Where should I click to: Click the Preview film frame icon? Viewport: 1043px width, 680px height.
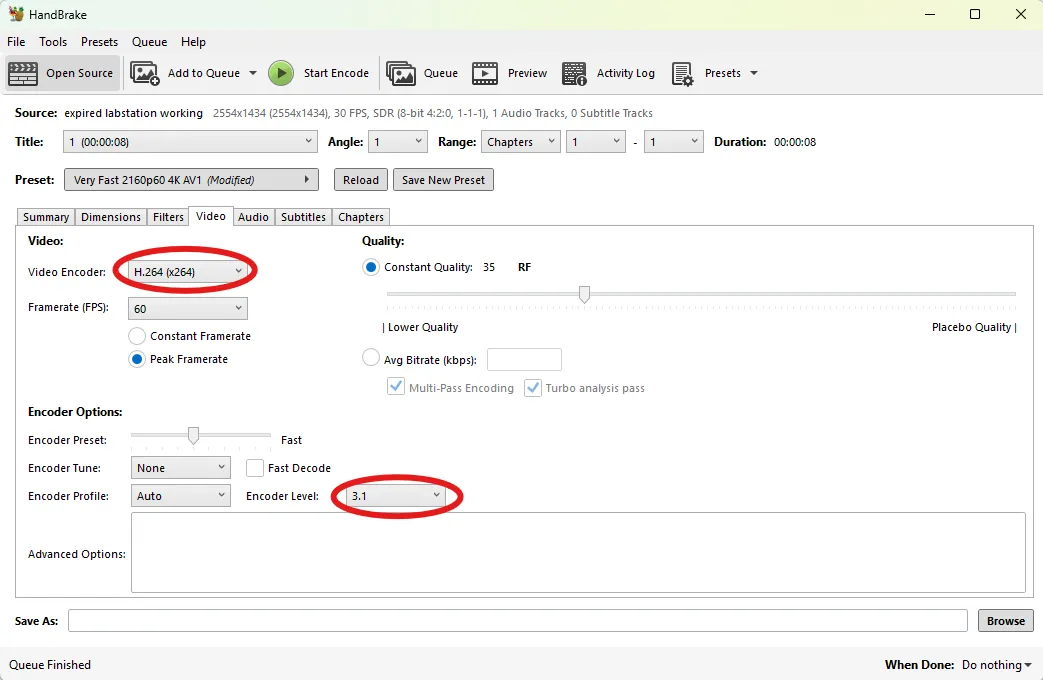(485, 73)
